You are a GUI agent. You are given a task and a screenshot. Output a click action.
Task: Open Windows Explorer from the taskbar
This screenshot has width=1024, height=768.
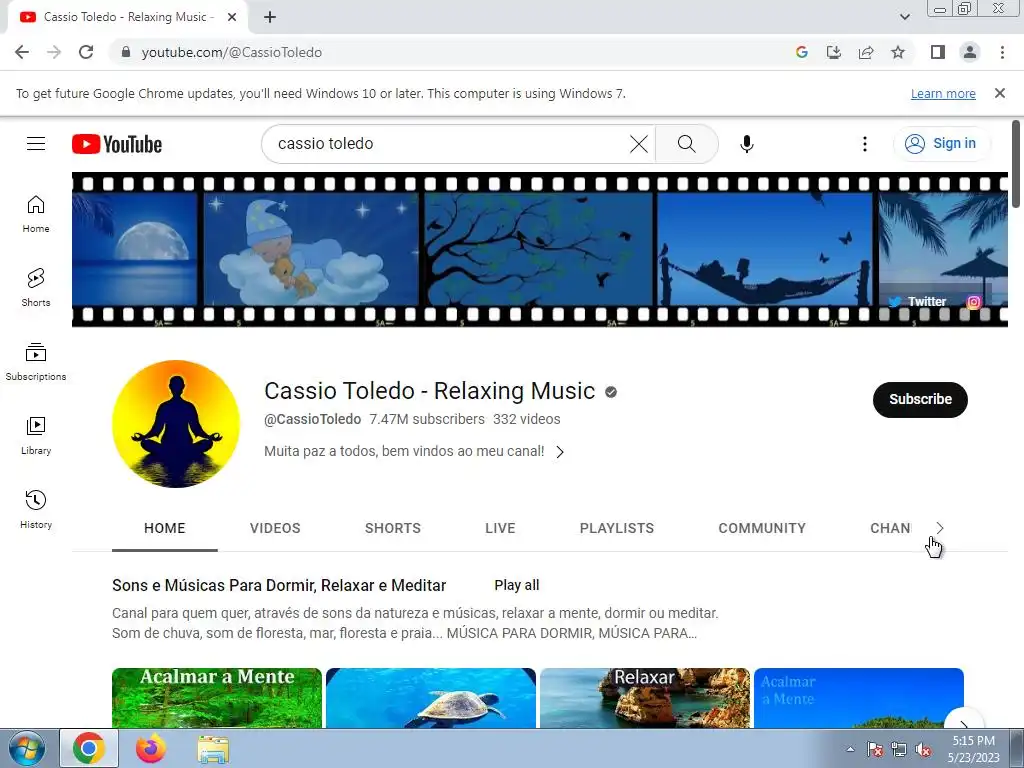[213, 749]
